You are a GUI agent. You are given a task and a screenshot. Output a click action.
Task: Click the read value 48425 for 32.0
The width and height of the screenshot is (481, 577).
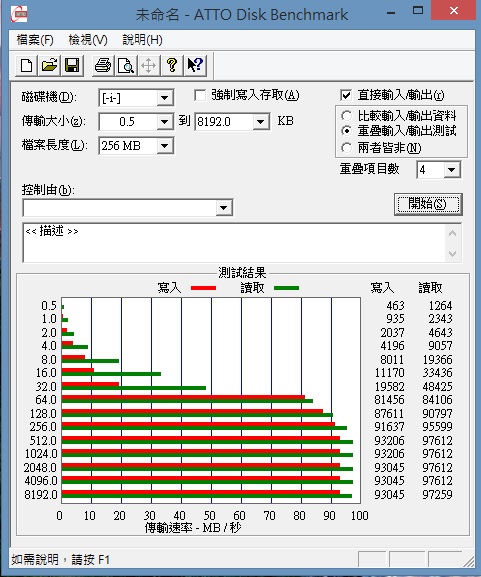(437, 386)
